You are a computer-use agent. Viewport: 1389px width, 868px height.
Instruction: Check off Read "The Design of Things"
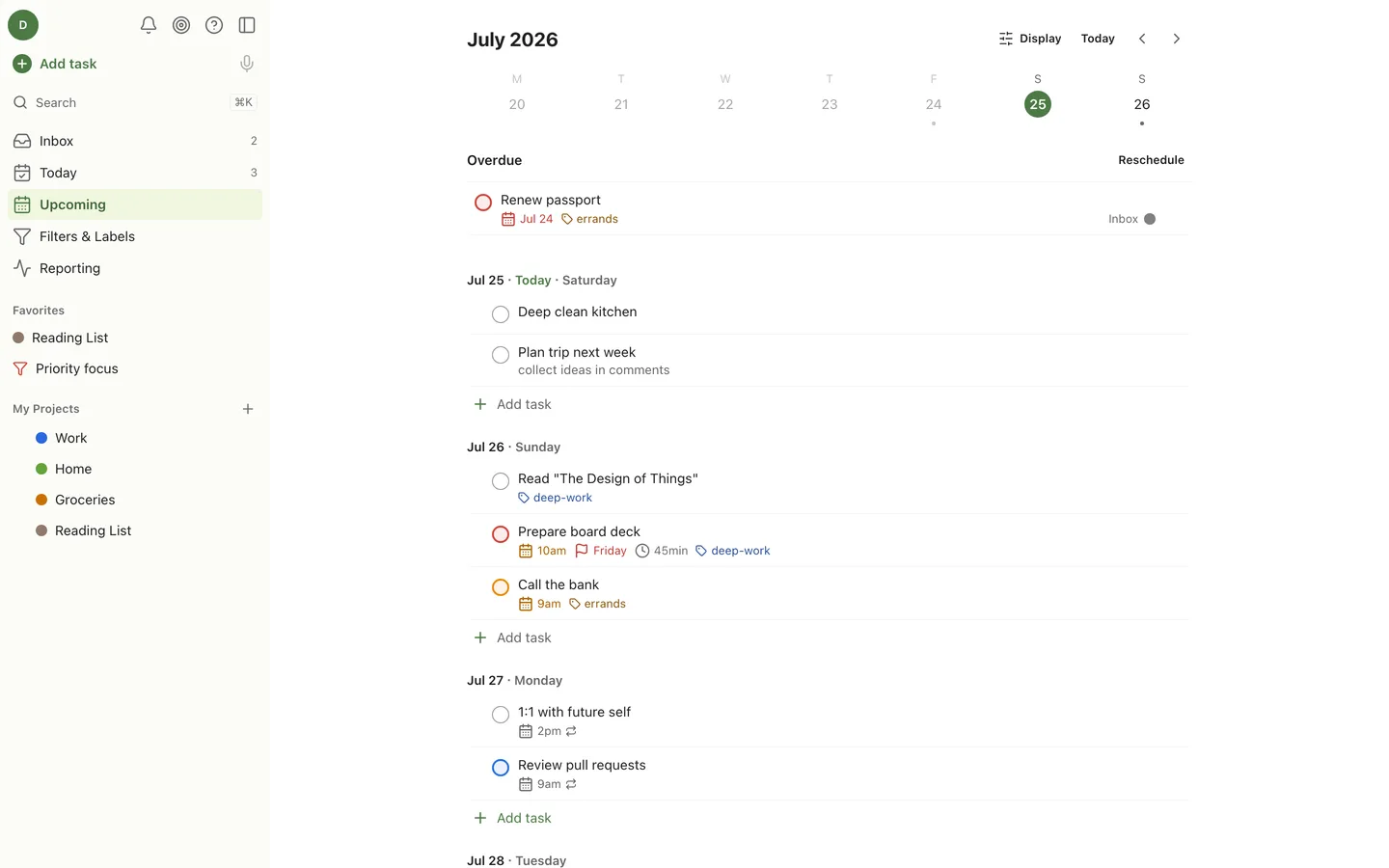coord(501,481)
